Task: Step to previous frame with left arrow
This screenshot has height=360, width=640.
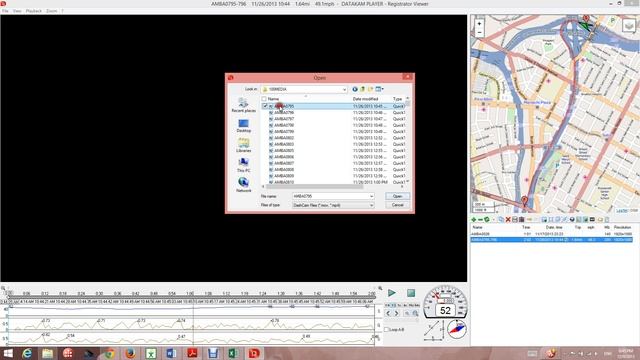Action: point(388,313)
